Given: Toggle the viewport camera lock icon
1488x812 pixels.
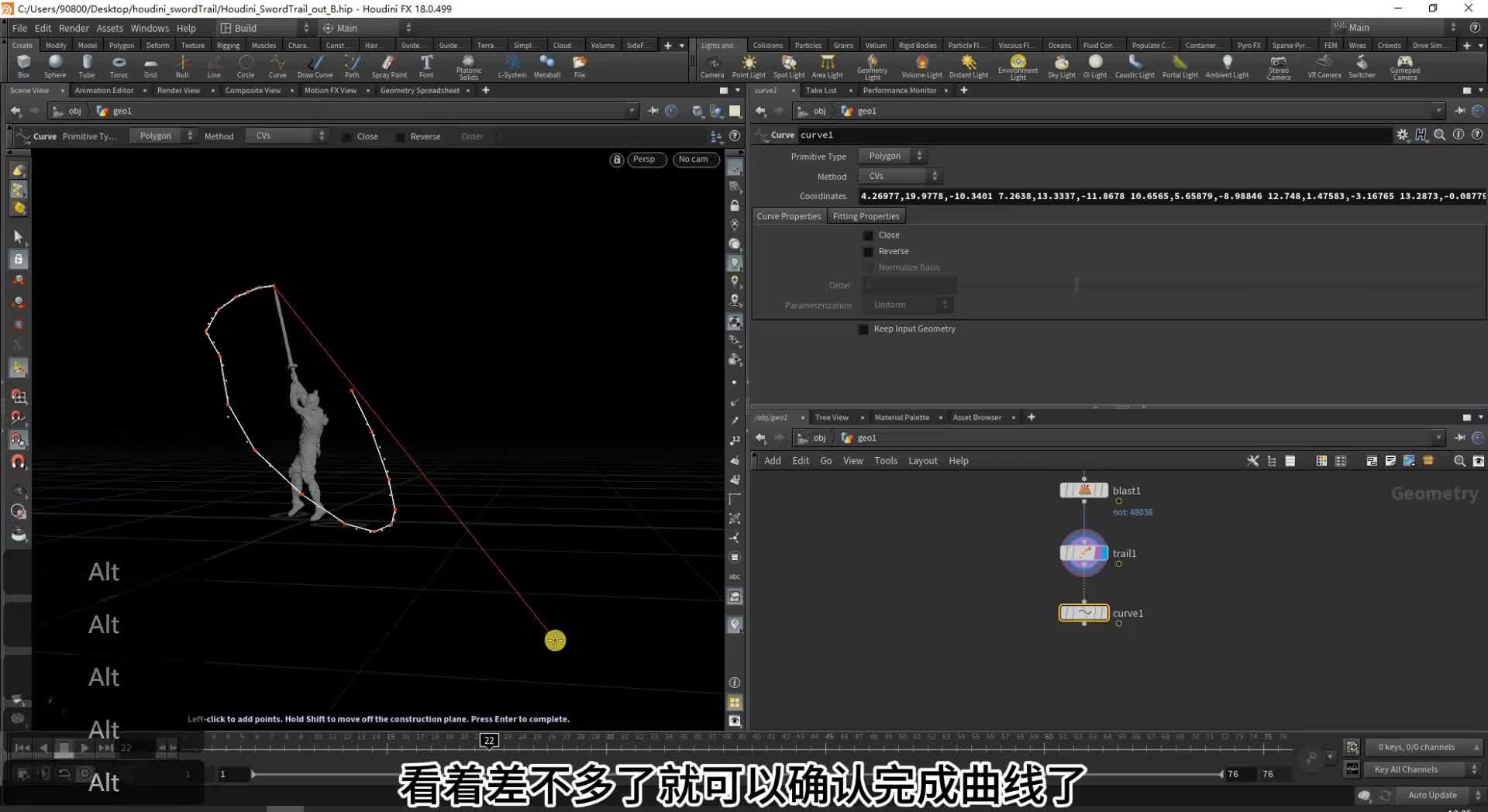Looking at the screenshot, I should pyautogui.click(x=617, y=160).
